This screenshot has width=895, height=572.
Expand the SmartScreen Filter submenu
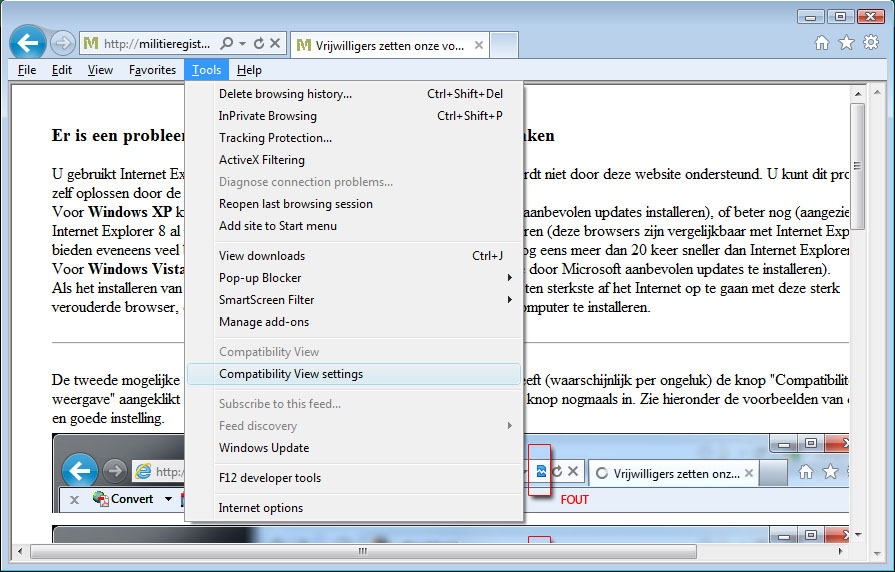point(354,300)
